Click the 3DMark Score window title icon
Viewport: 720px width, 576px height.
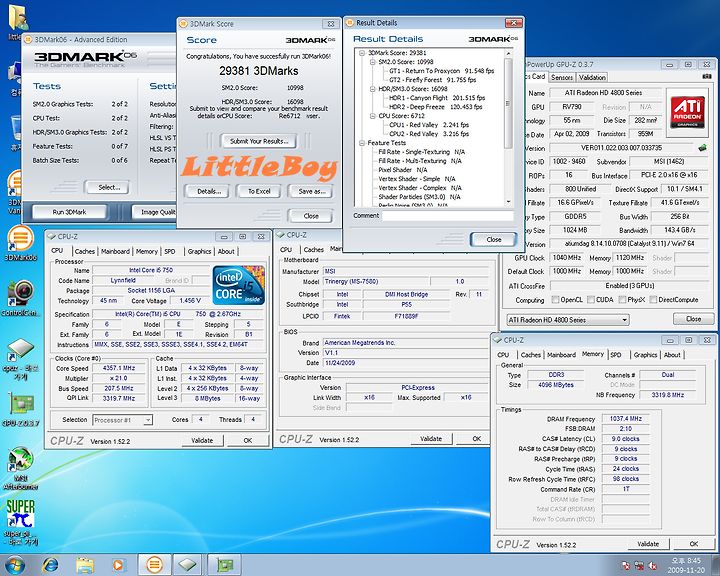point(183,23)
